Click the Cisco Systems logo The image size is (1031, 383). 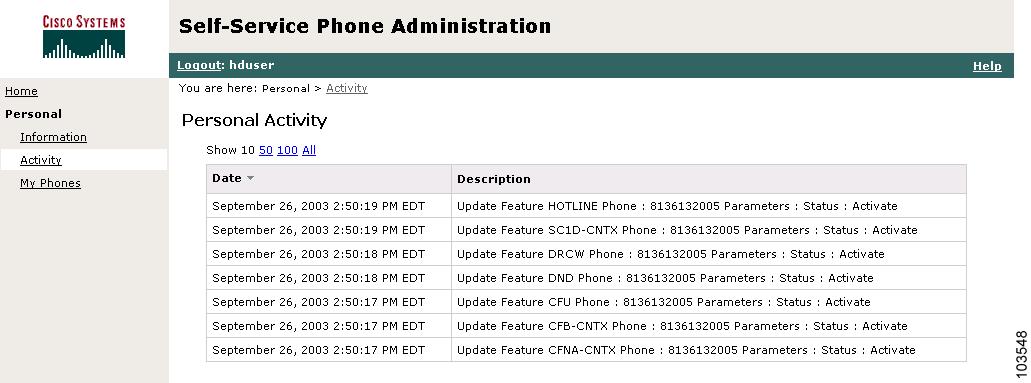[x=84, y=38]
